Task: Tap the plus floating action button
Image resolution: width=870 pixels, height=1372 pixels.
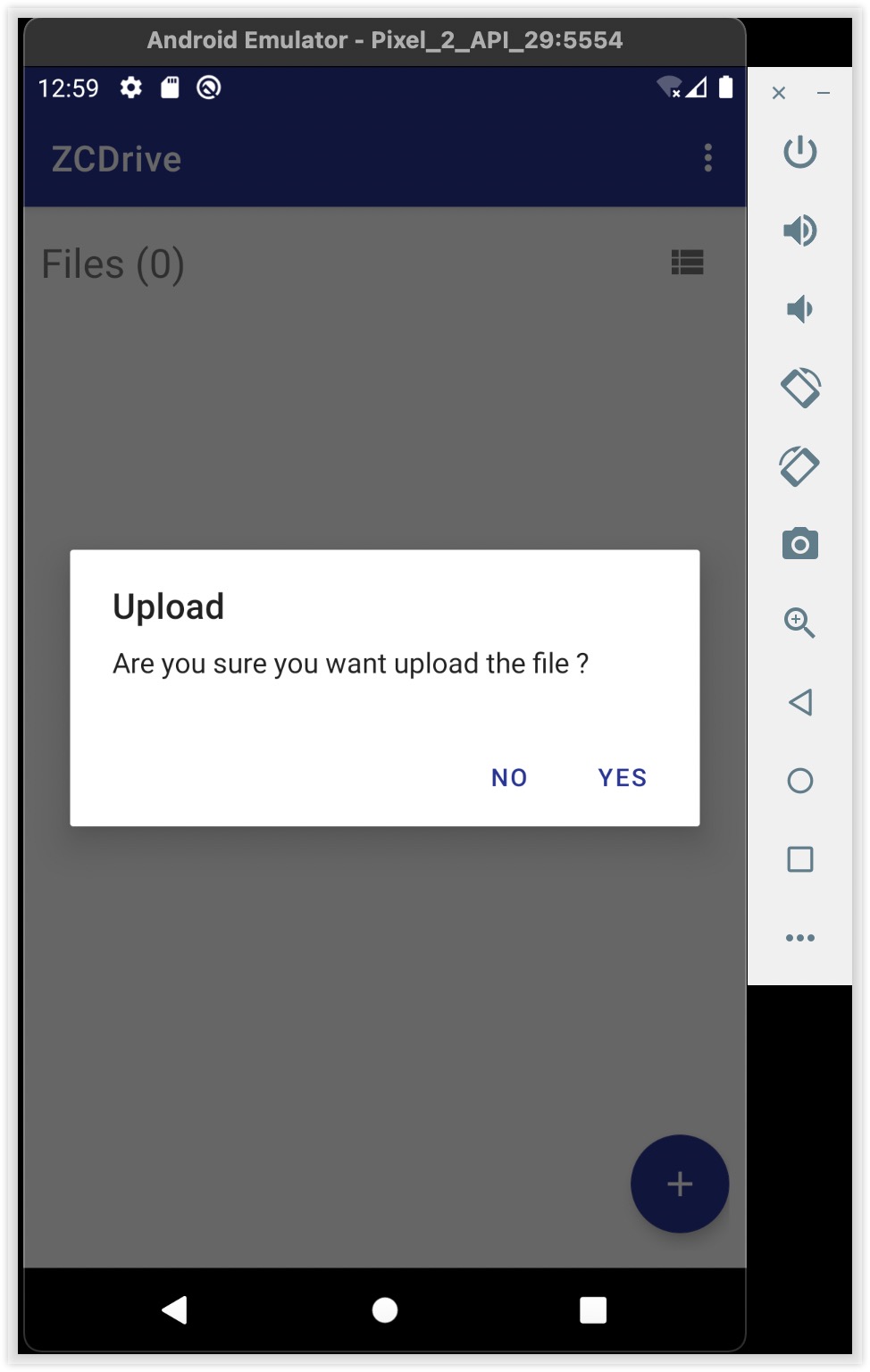Action: [680, 1184]
